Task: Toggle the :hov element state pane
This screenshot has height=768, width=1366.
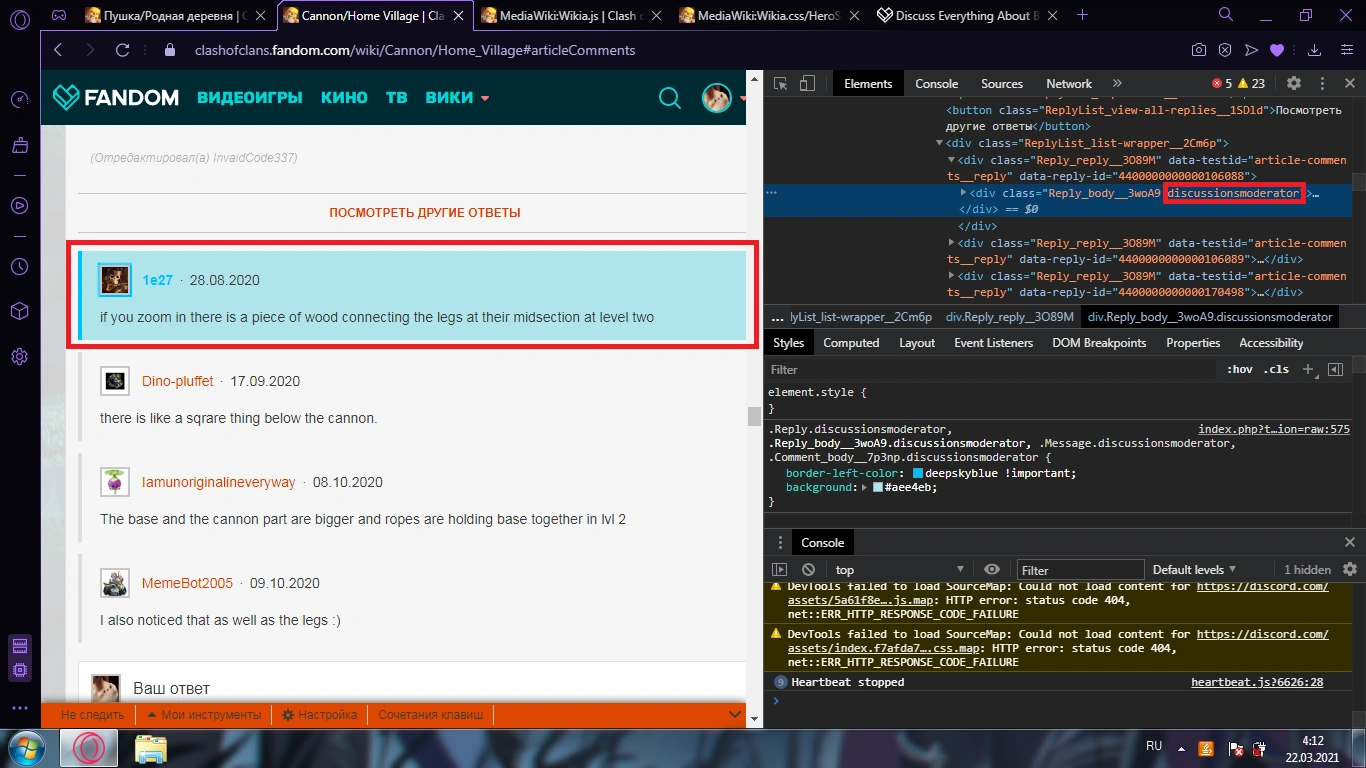Action: (1240, 370)
